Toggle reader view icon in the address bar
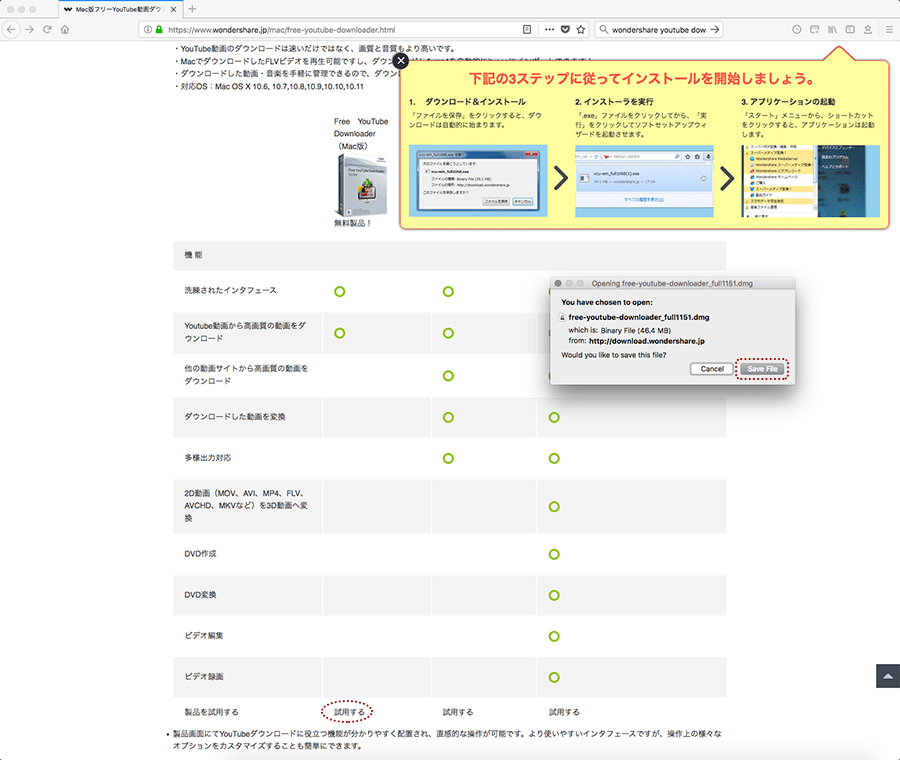 (527, 29)
